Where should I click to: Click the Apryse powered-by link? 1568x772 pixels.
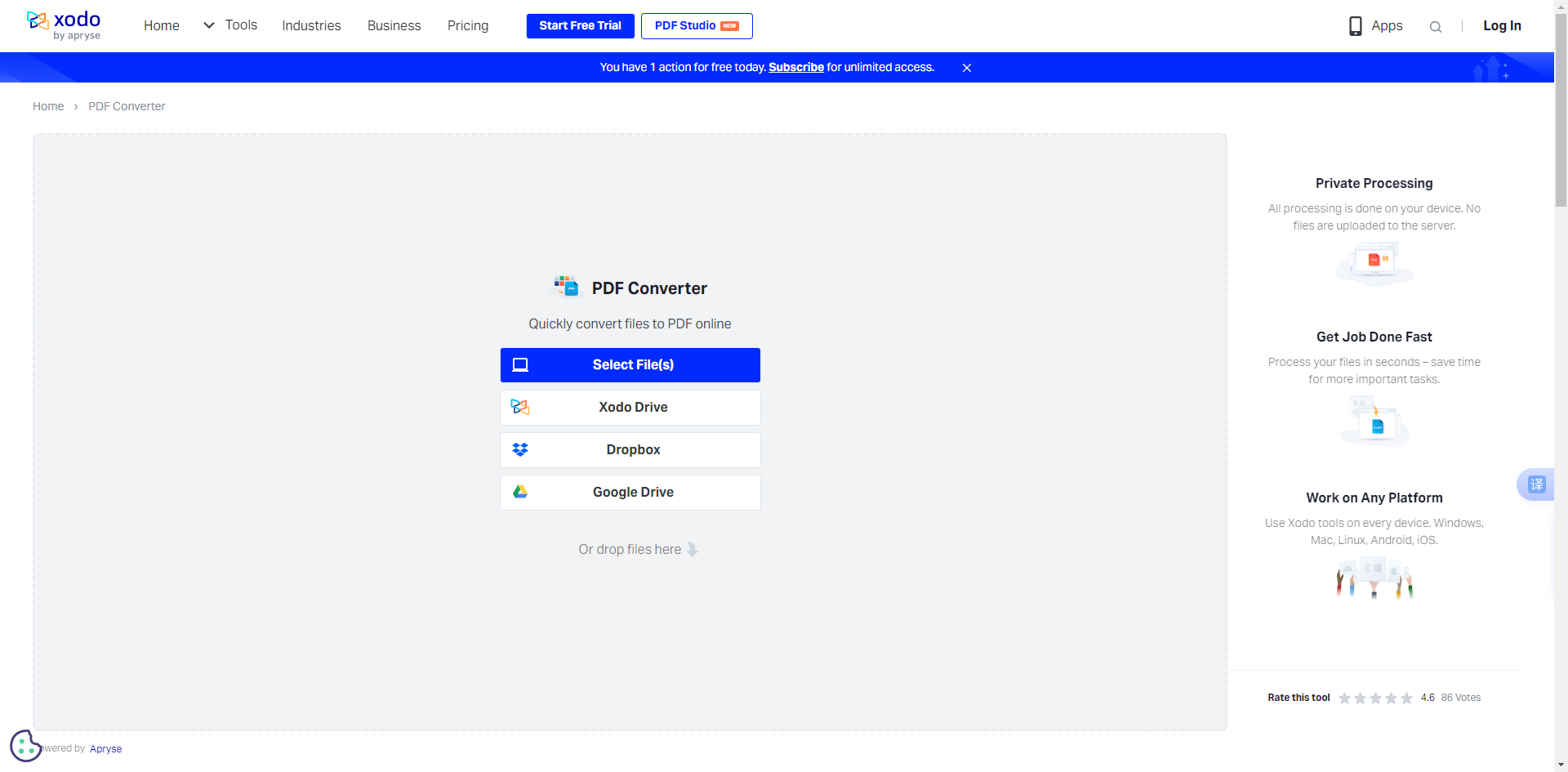tap(105, 749)
